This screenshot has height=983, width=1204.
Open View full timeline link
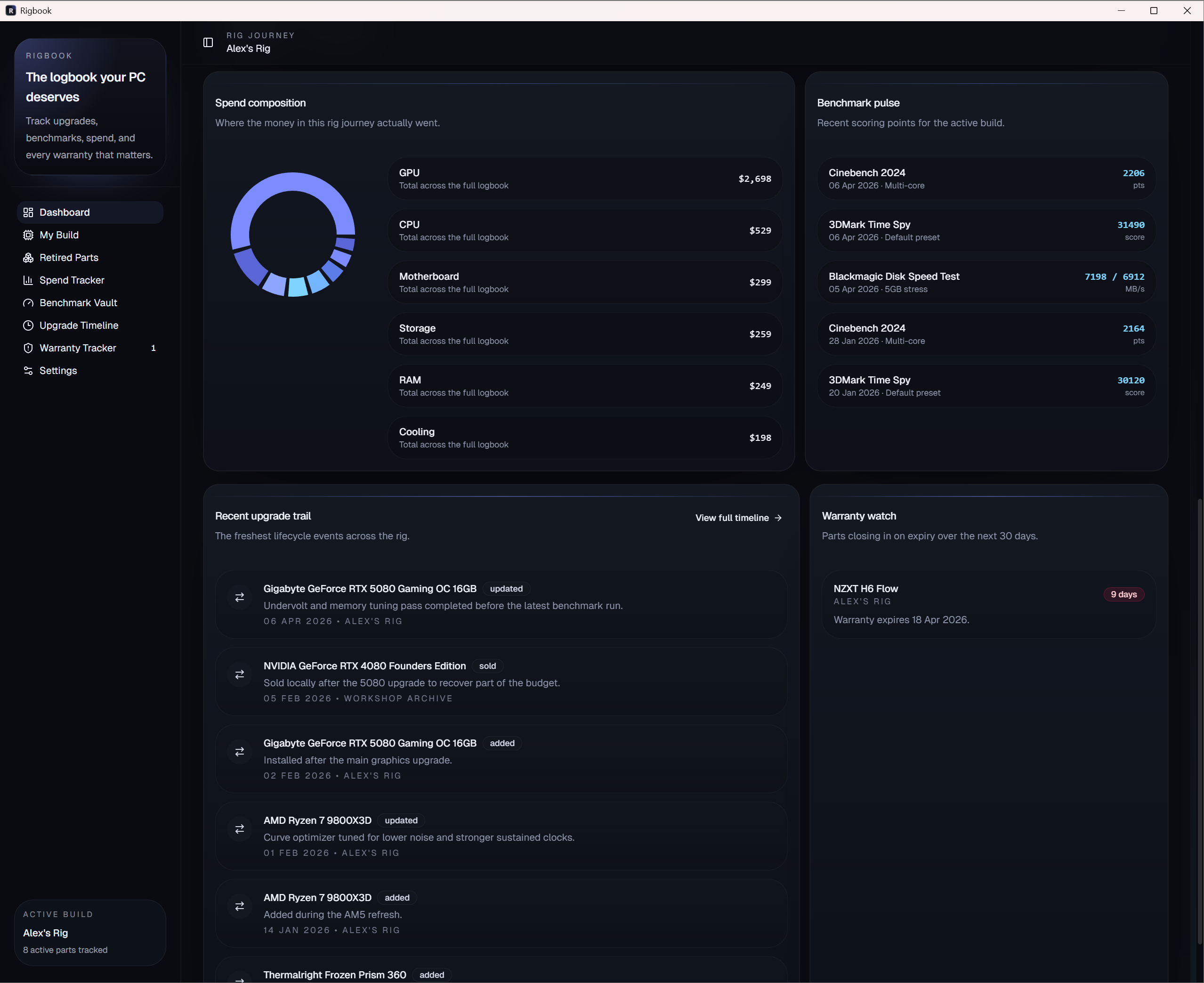click(x=732, y=518)
